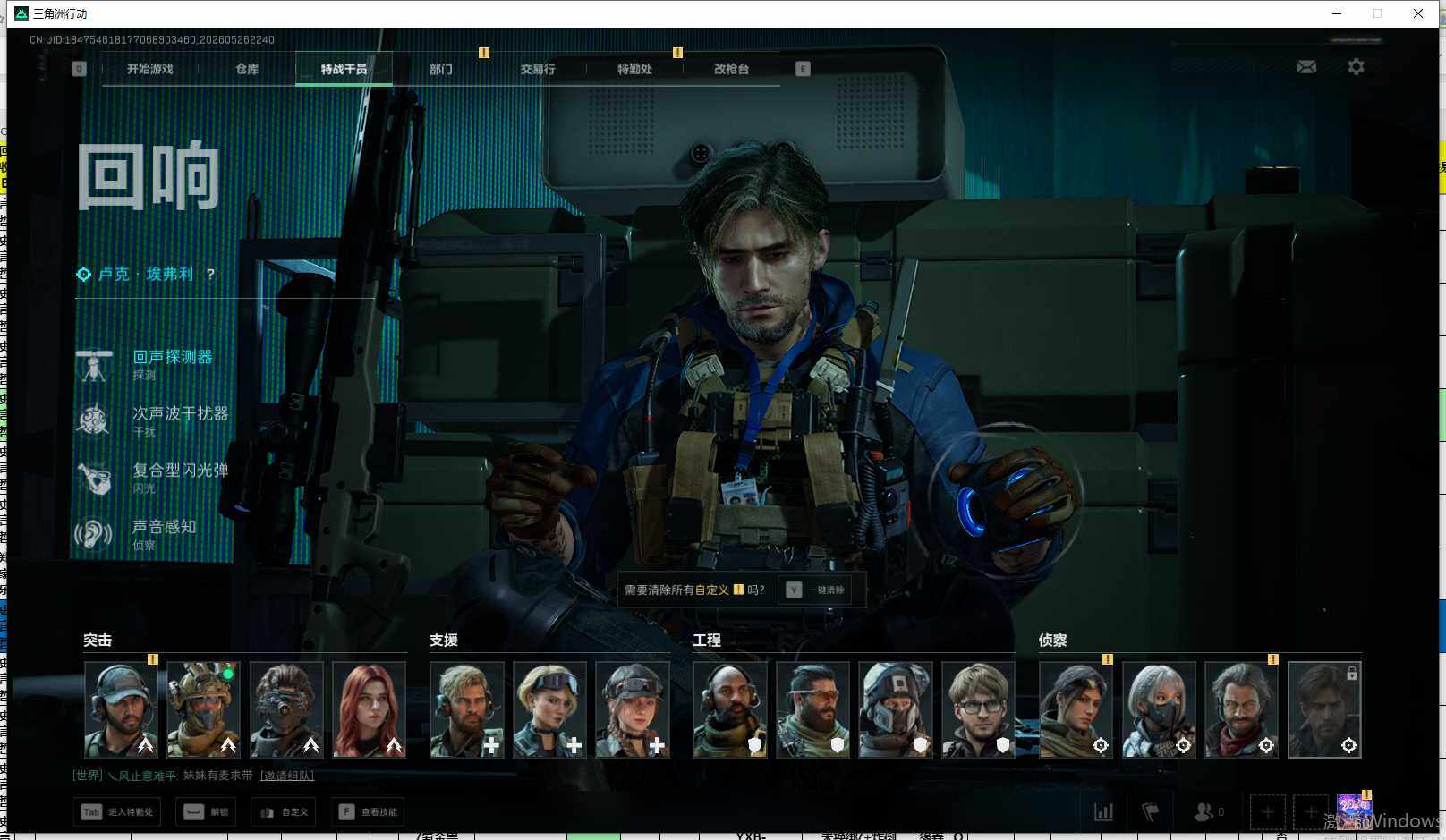Switch to the 开始游戏 tab

149,69
